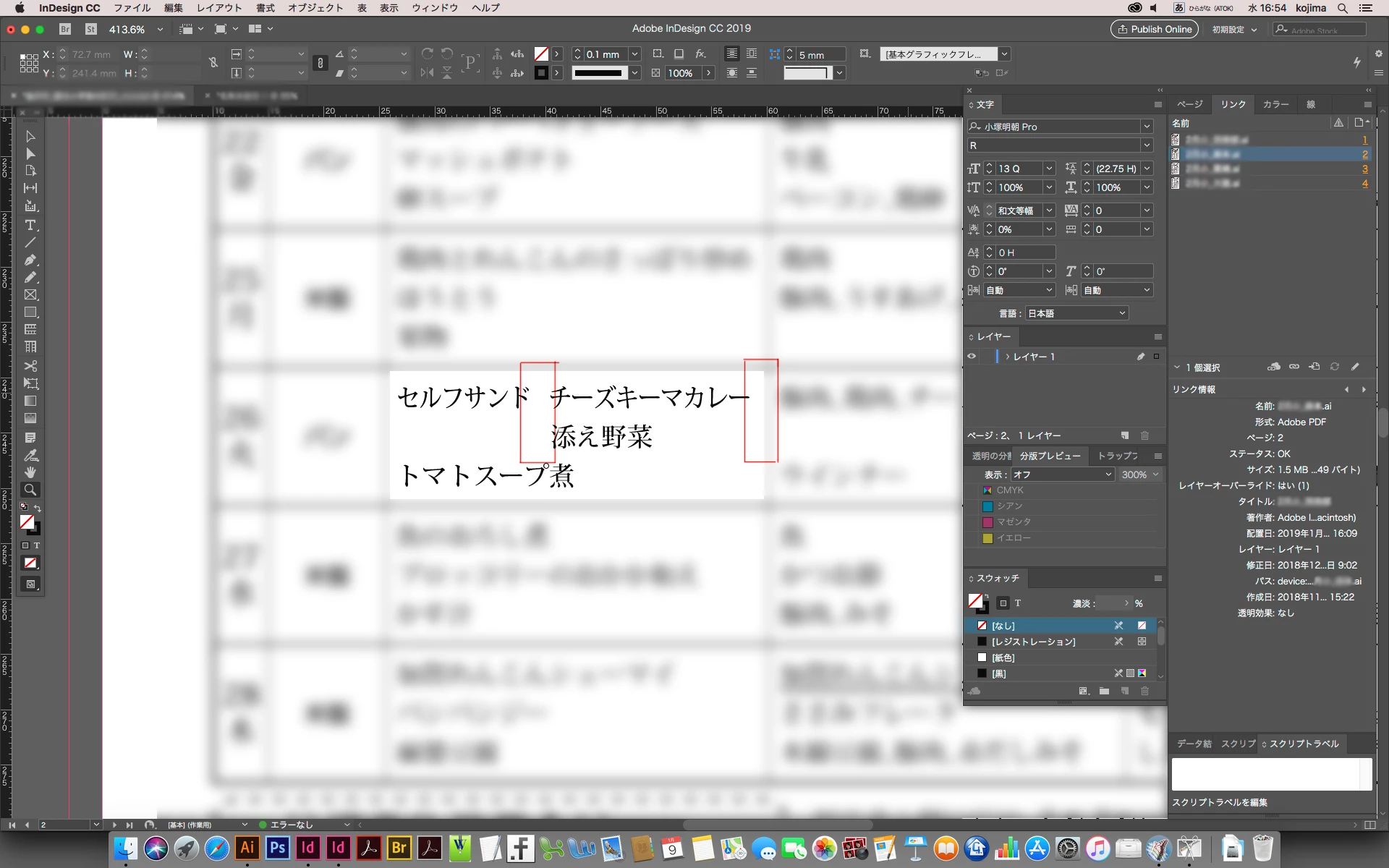
Task: Select the Scissors tool
Action: click(30, 365)
